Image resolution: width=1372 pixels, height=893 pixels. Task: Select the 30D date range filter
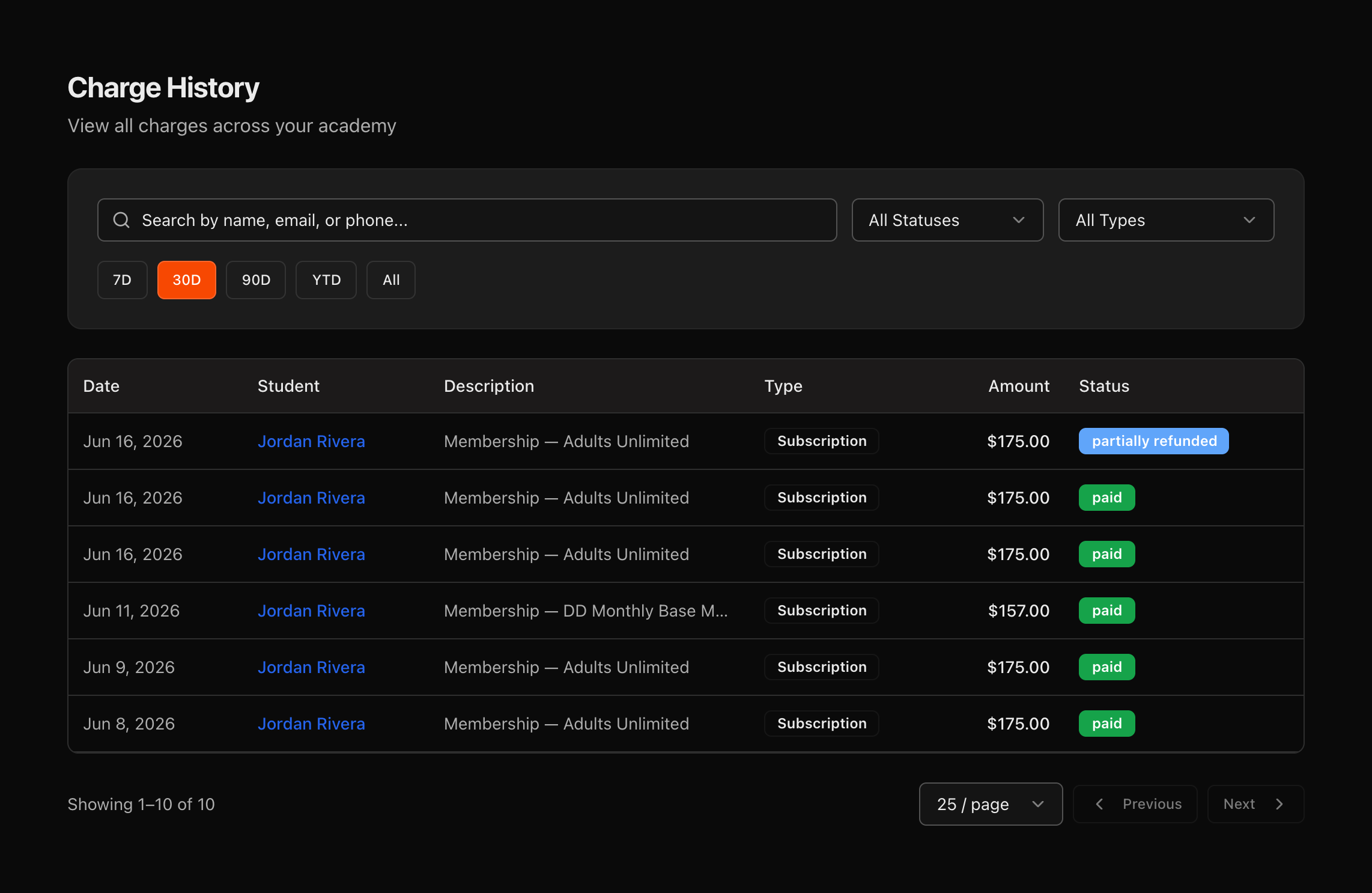click(187, 280)
